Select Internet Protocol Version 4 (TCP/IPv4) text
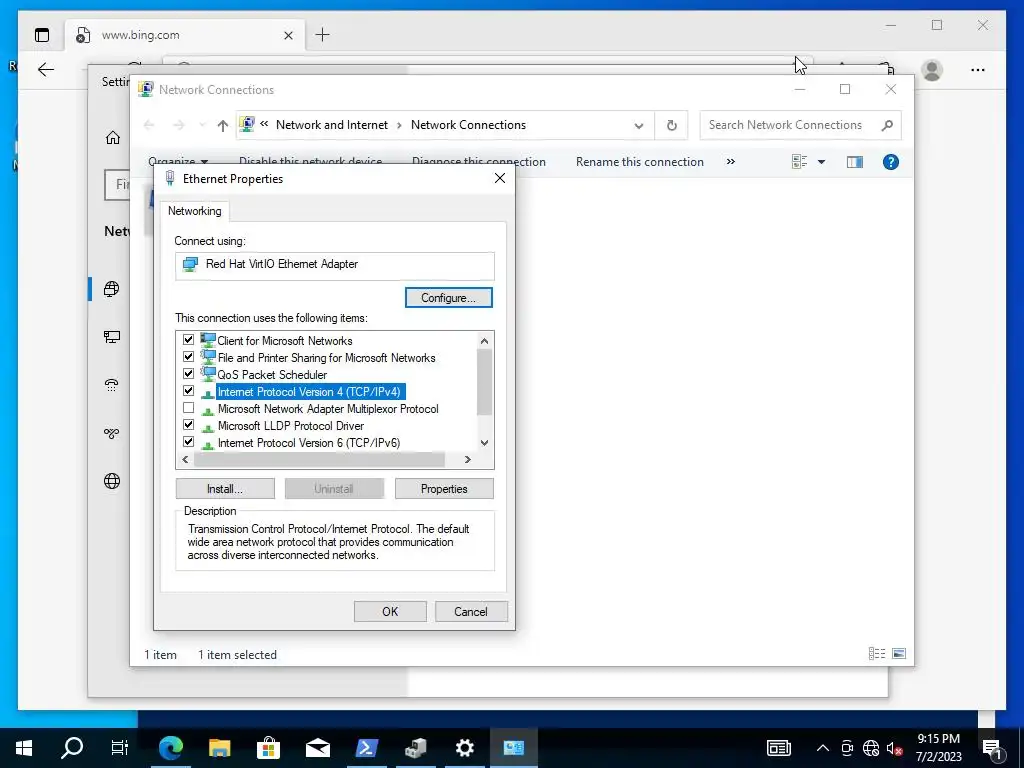The height and width of the screenshot is (768, 1024). pos(309,392)
